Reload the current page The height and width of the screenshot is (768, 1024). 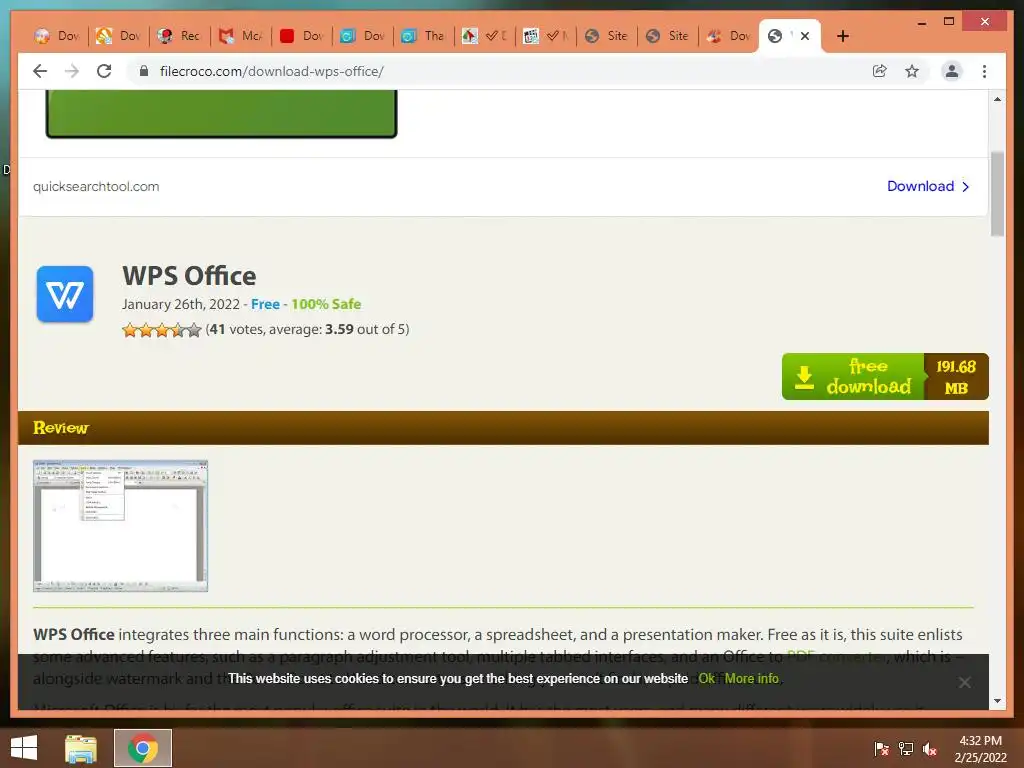(x=104, y=71)
